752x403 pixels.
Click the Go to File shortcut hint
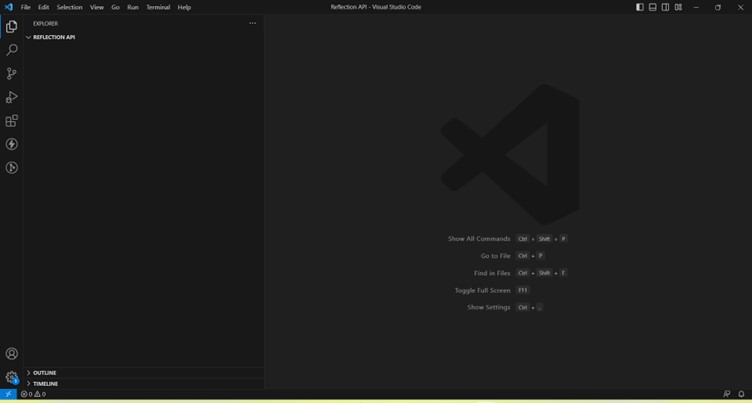(x=513, y=256)
